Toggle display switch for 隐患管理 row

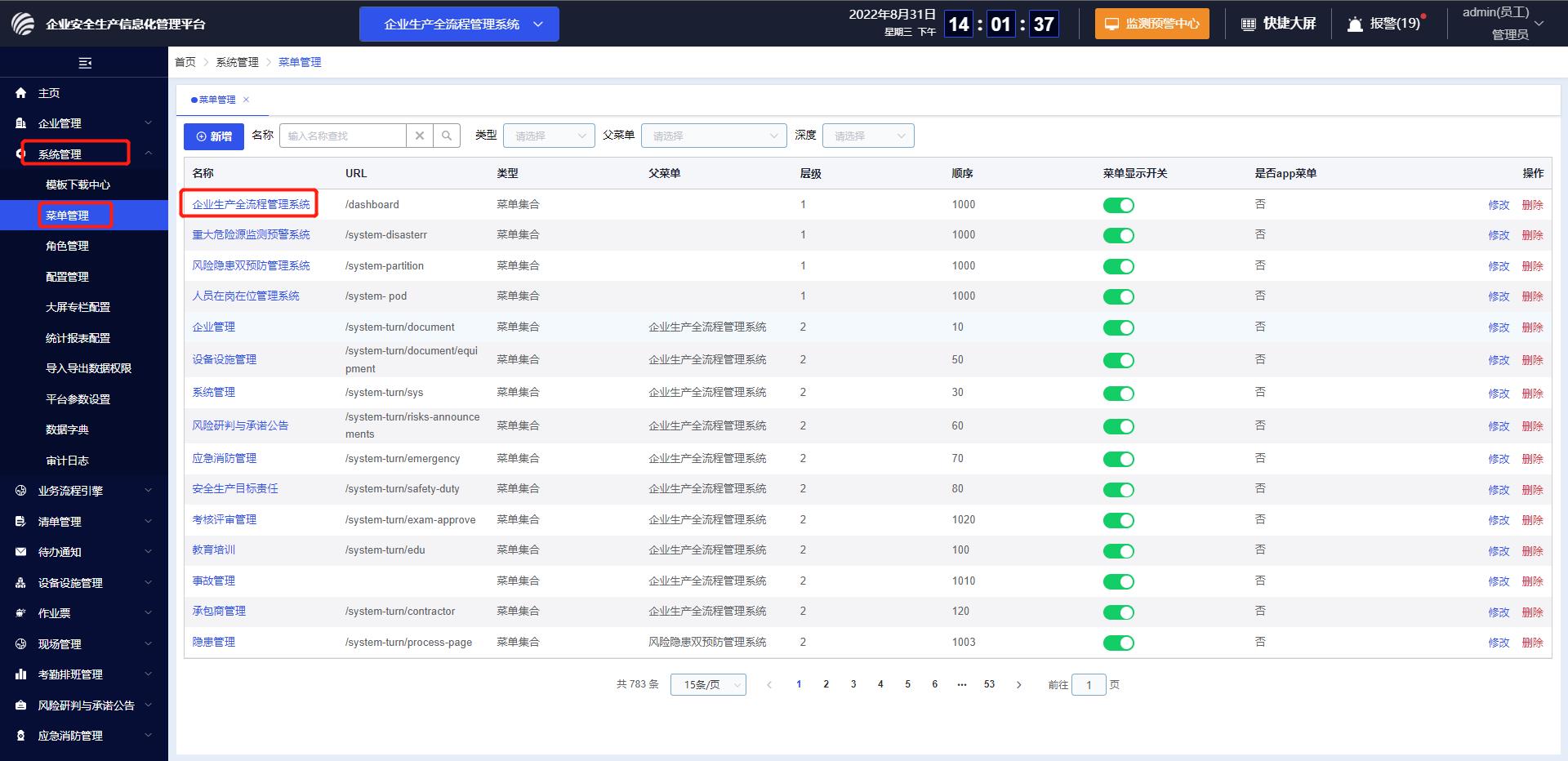tap(1119, 643)
